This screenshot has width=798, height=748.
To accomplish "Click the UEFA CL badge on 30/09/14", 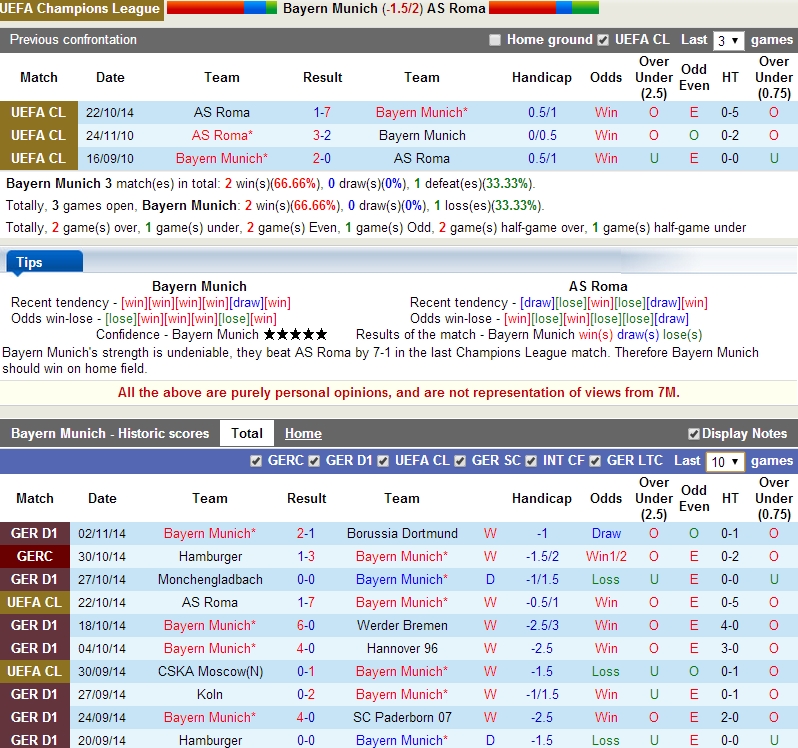I will (x=35, y=671).
